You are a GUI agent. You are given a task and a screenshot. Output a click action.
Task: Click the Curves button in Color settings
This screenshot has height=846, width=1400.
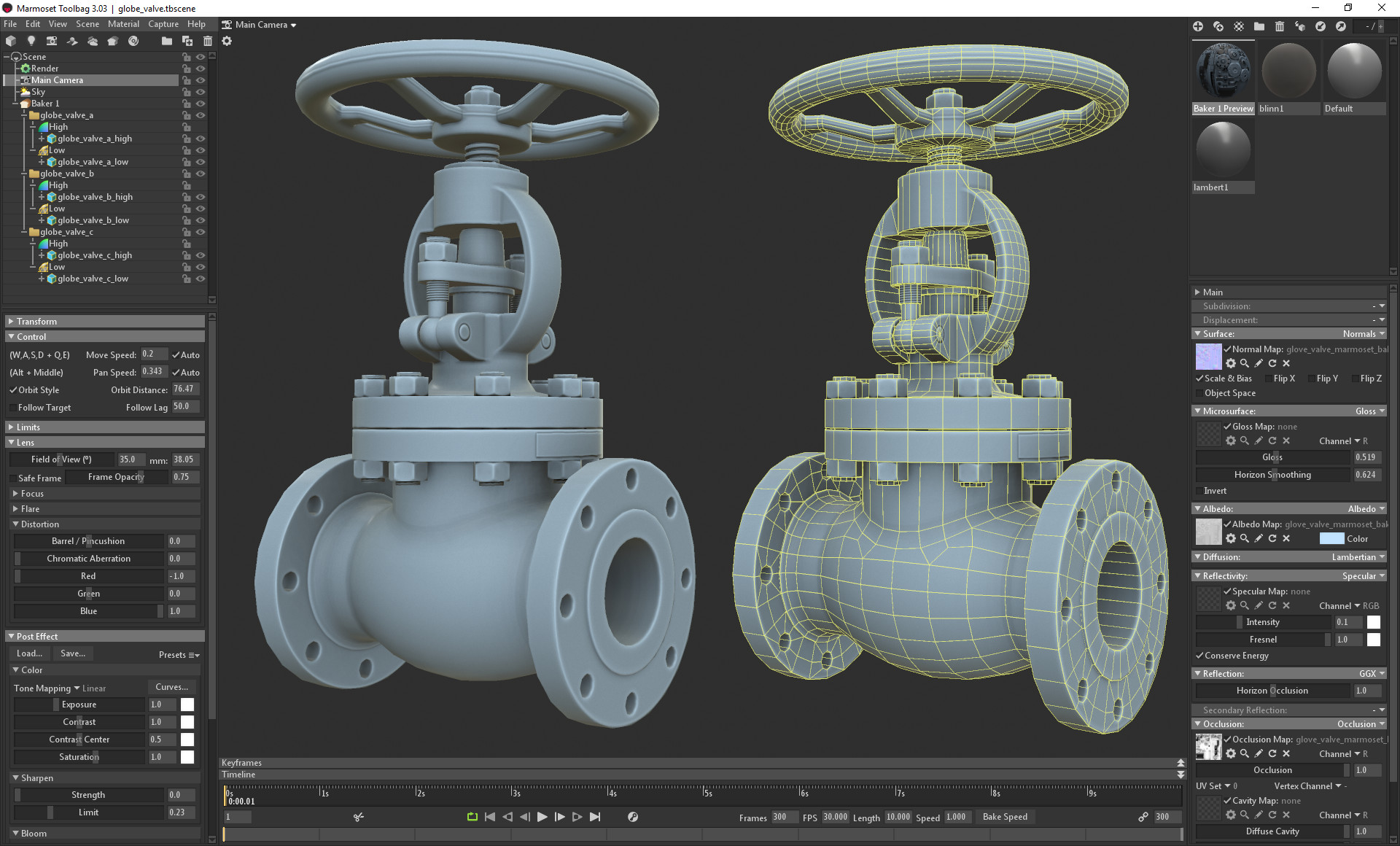(x=171, y=686)
